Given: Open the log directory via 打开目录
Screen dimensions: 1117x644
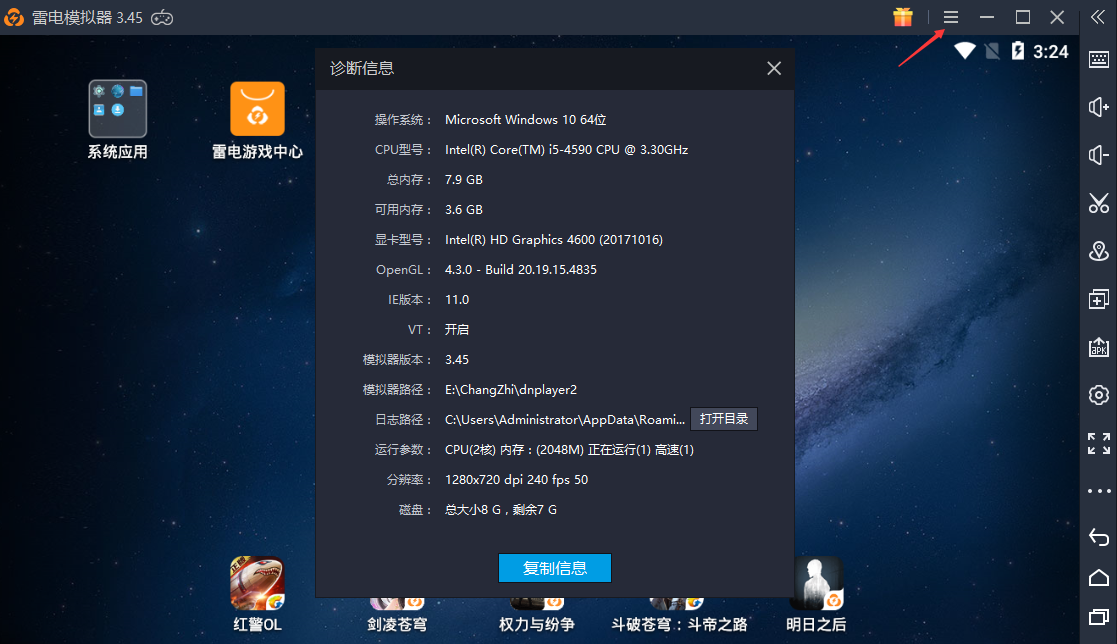Looking at the screenshot, I should [724, 419].
